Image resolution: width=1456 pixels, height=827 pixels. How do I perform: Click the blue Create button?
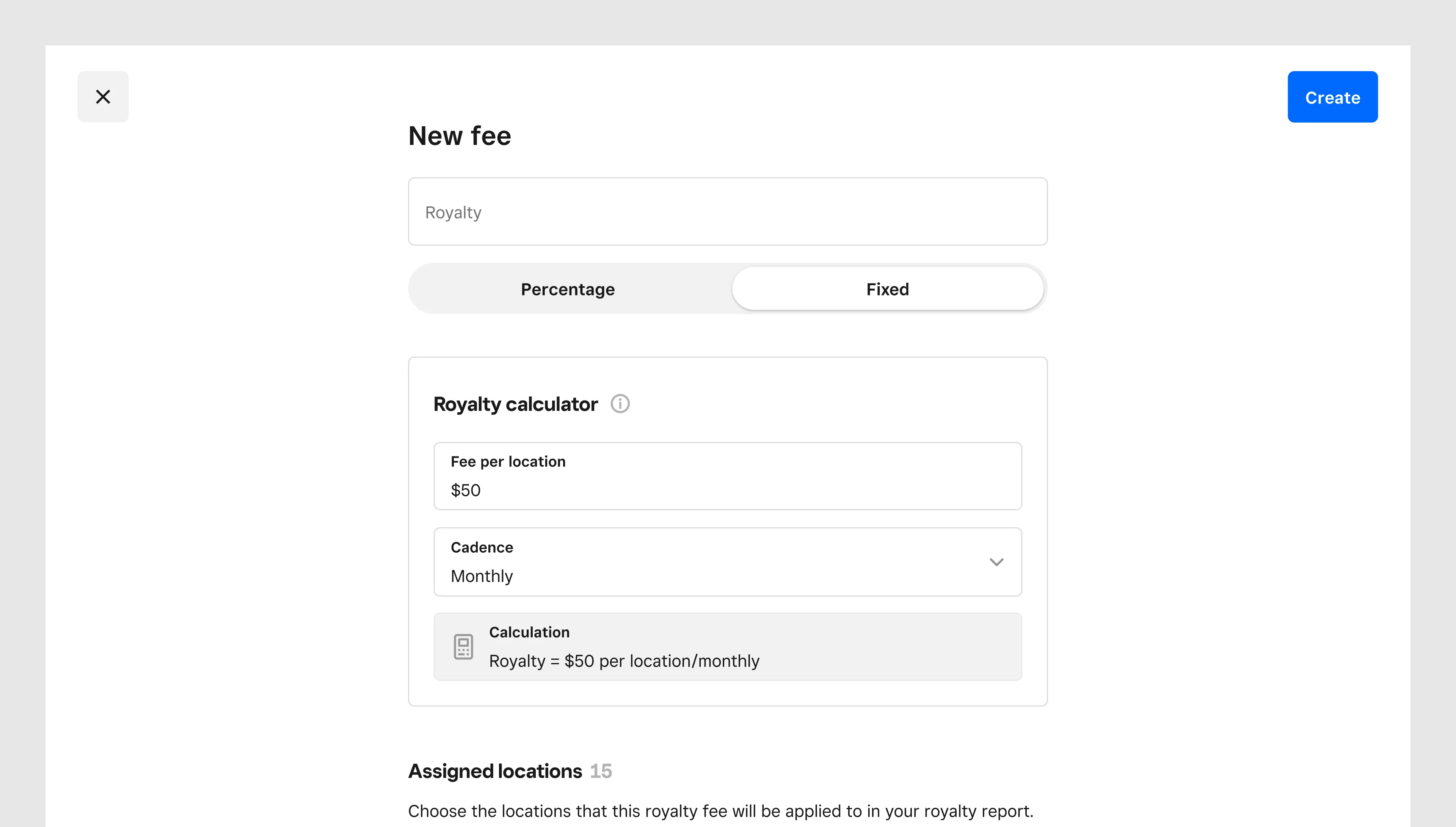coord(1332,97)
